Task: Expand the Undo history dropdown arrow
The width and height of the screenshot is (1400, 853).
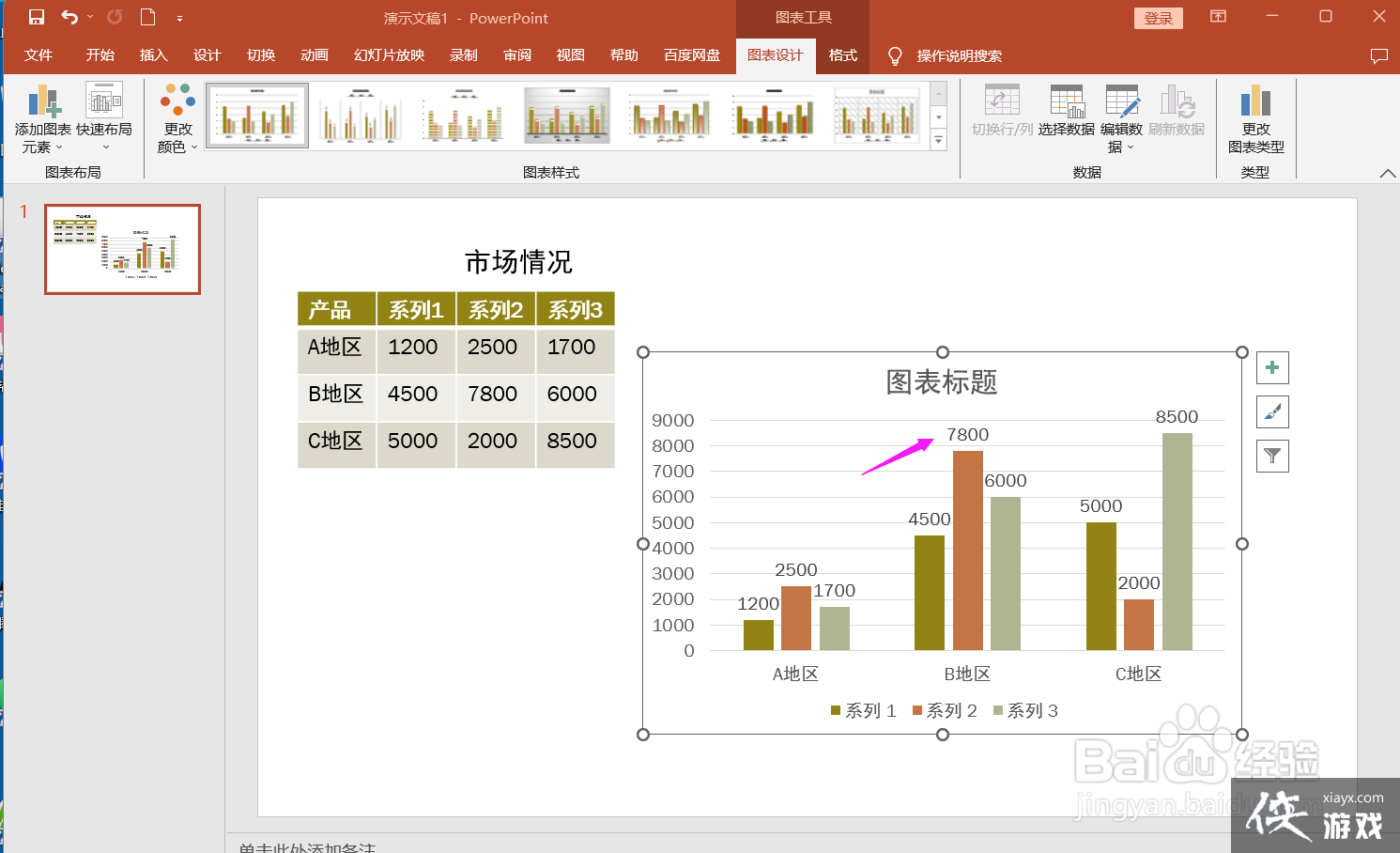Action: (x=90, y=17)
